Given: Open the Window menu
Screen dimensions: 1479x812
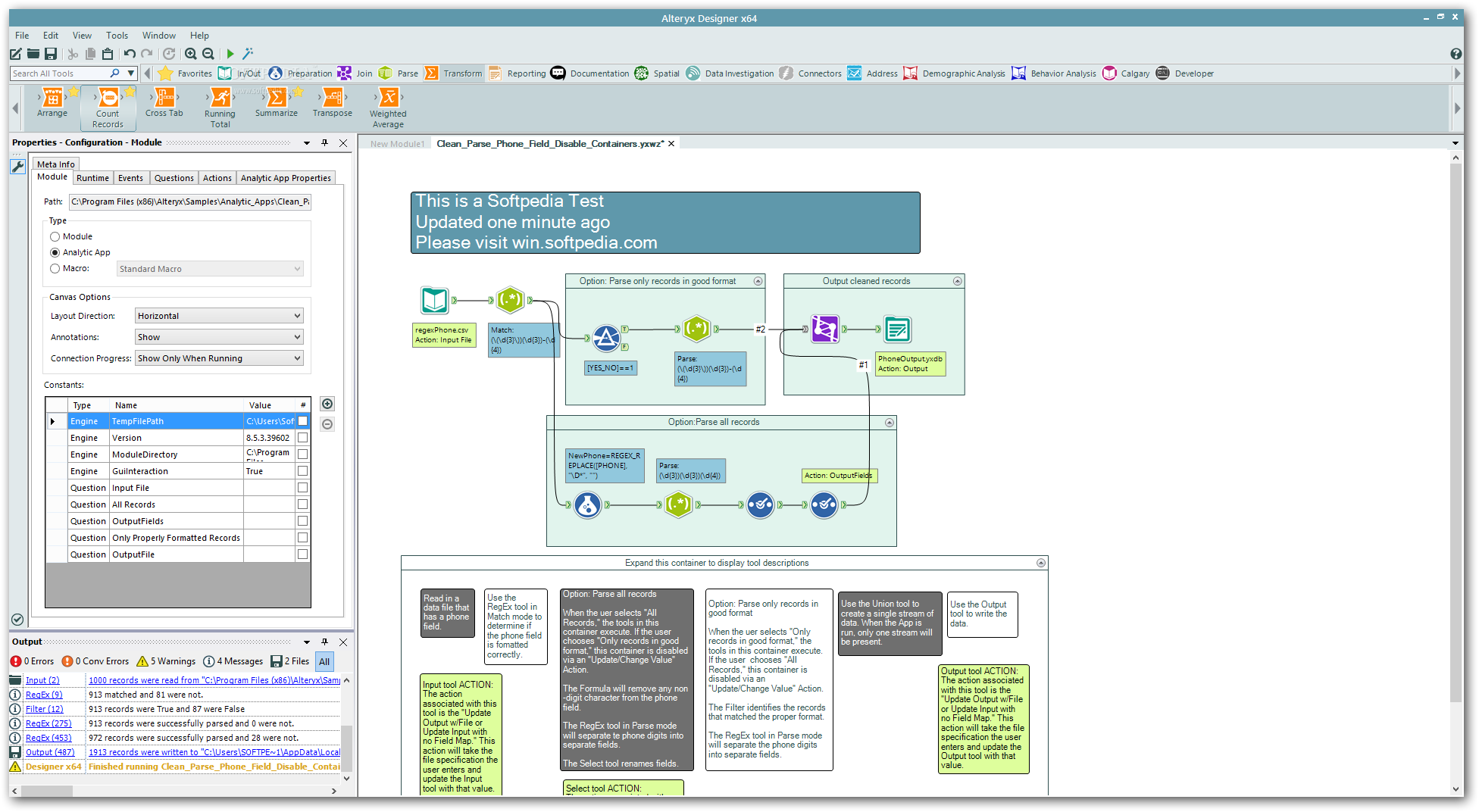Looking at the screenshot, I should pyautogui.click(x=158, y=36).
